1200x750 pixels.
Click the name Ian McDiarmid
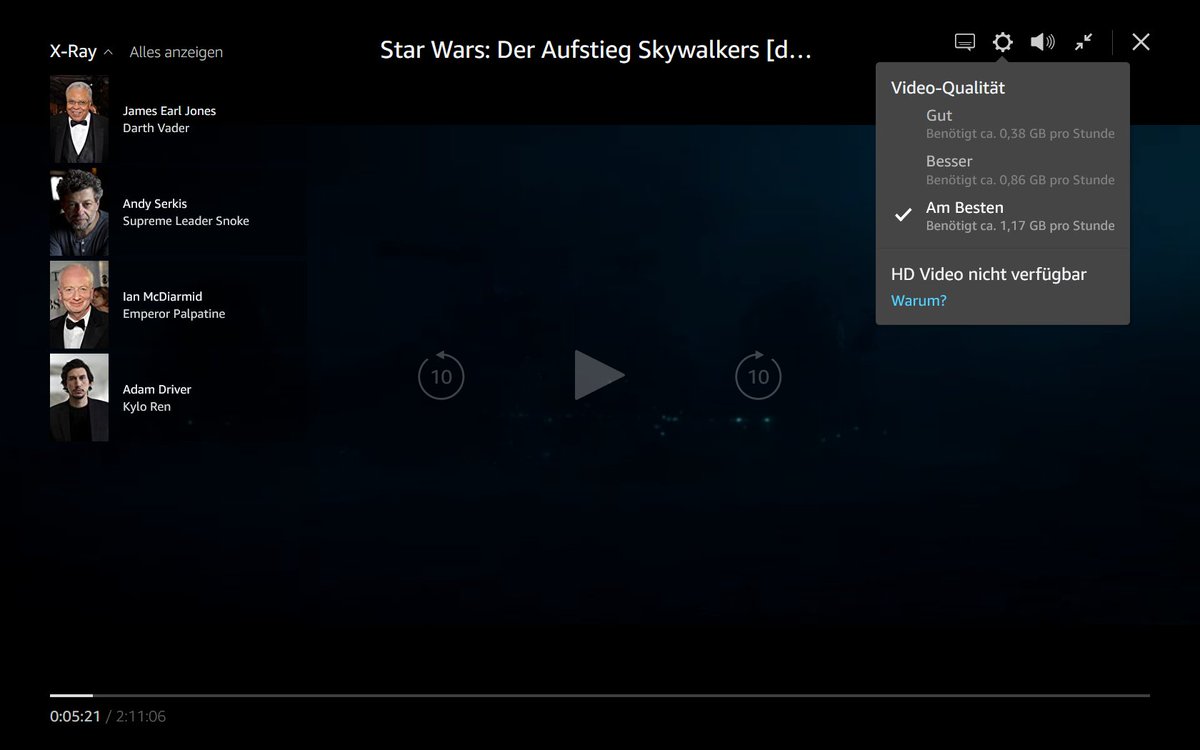point(163,297)
